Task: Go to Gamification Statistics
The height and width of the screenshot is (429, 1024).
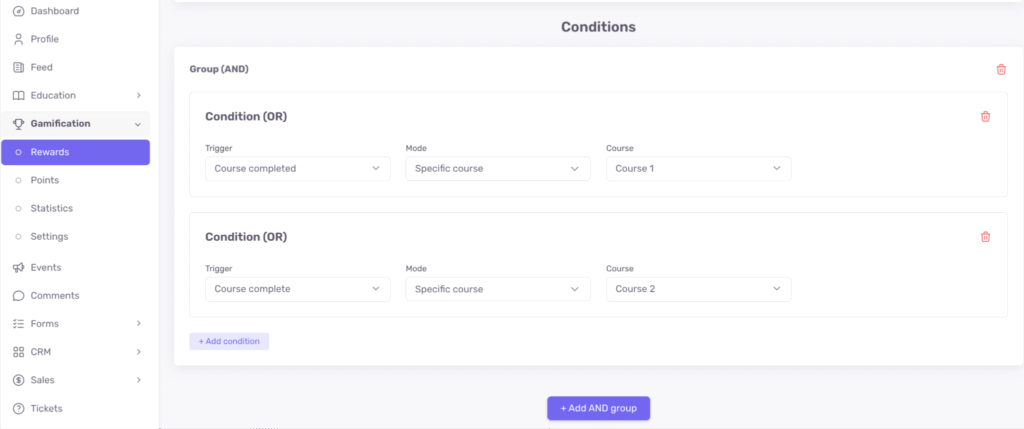Action: tap(51, 208)
